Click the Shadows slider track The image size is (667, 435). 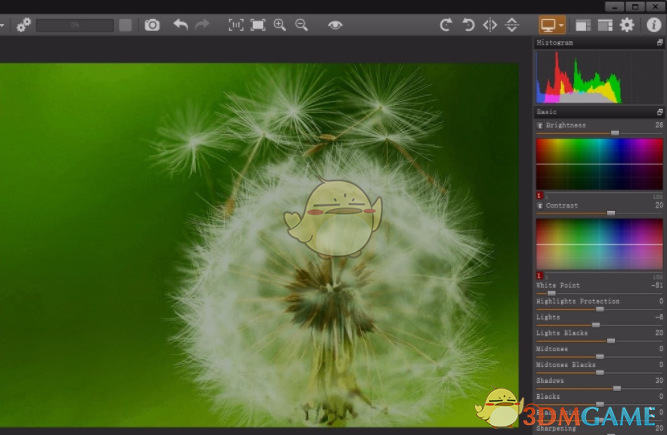600,388
